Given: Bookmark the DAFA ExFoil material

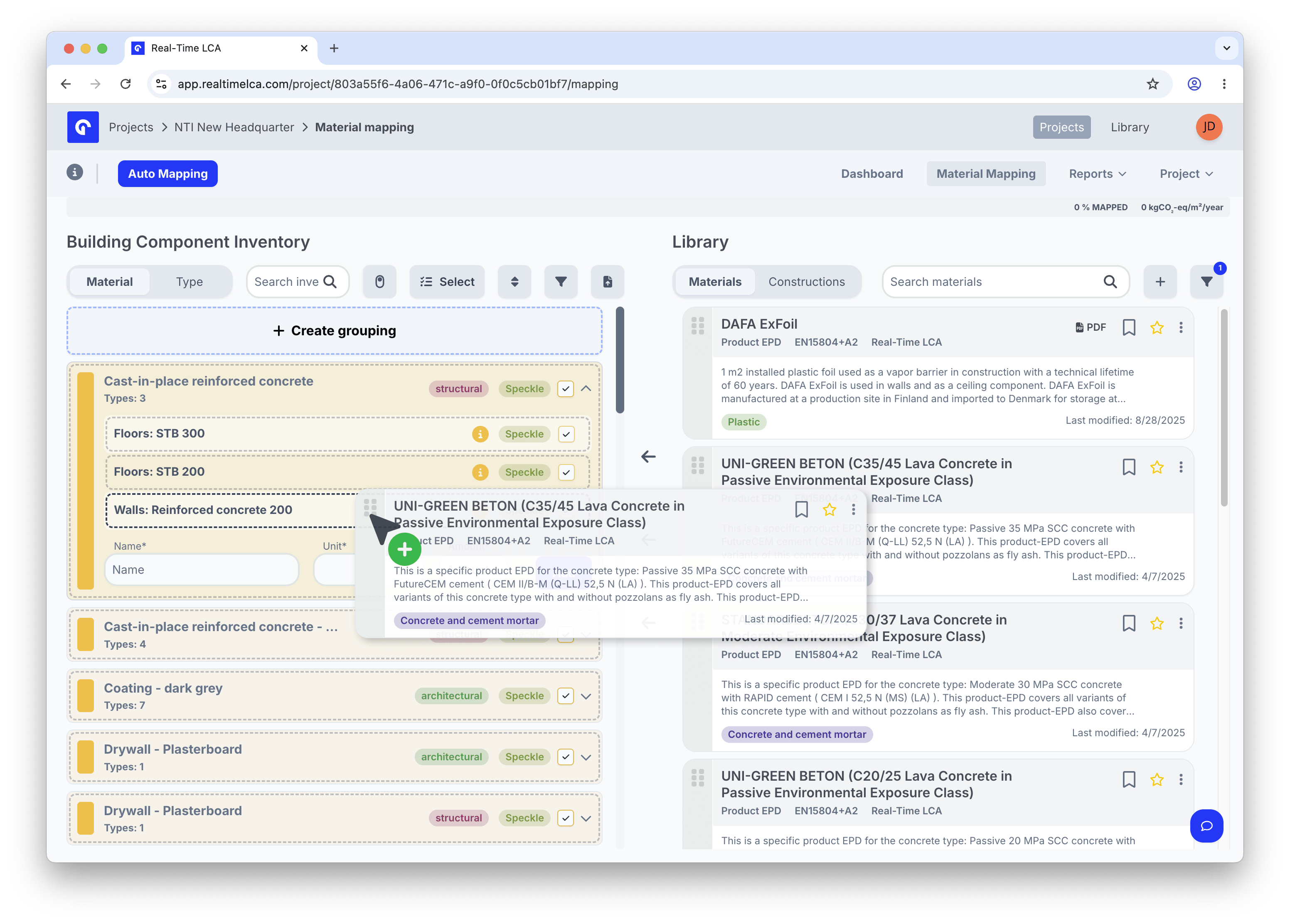Looking at the screenshot, I should pyautogui.click(x=1129, y=327).
